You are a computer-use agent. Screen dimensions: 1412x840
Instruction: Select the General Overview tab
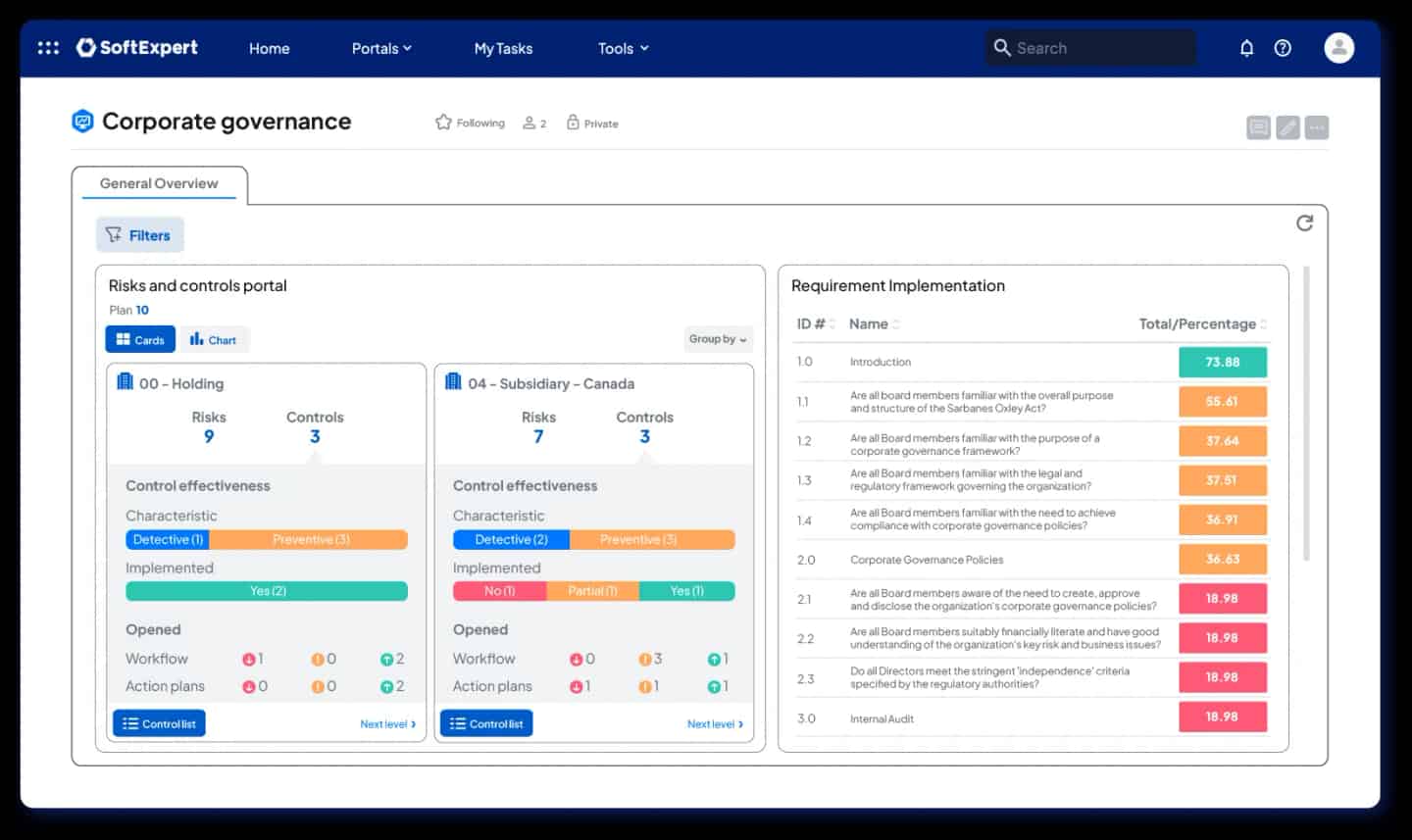(x=158, y=183)
